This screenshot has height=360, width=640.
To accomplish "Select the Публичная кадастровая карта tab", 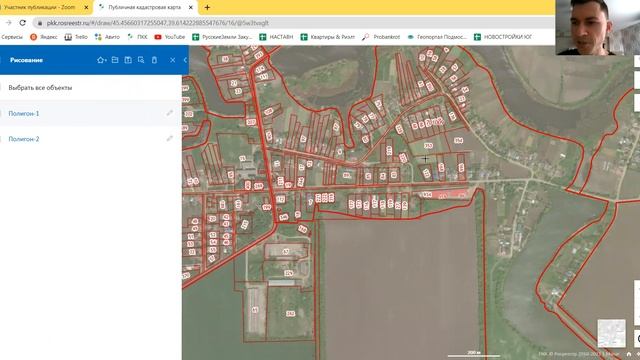I will [144, 7].
